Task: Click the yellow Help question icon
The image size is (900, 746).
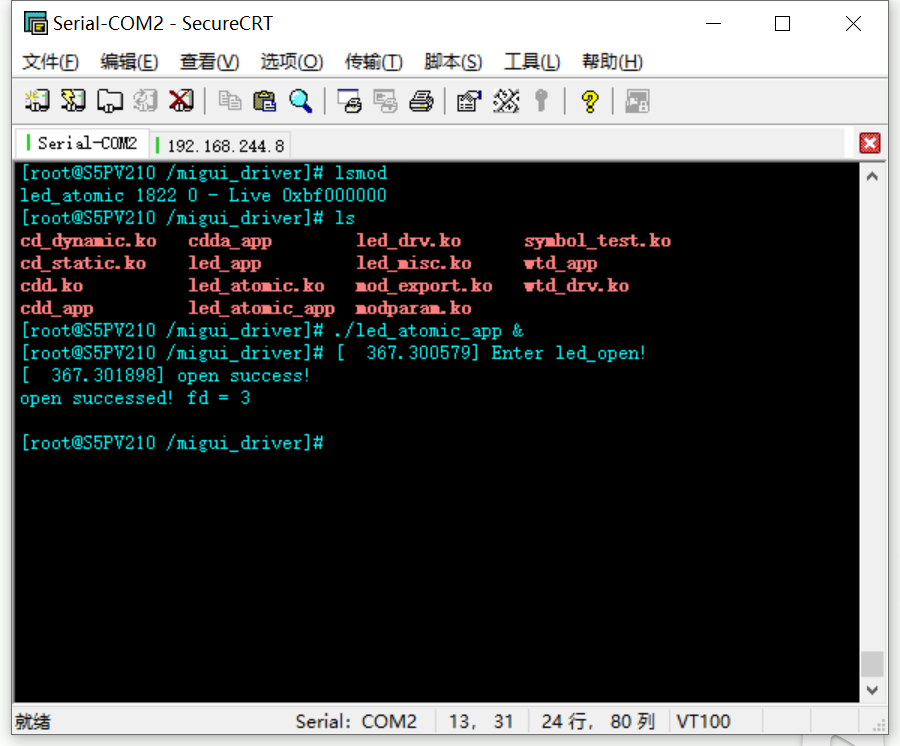Action: click(x=589, y=101)
